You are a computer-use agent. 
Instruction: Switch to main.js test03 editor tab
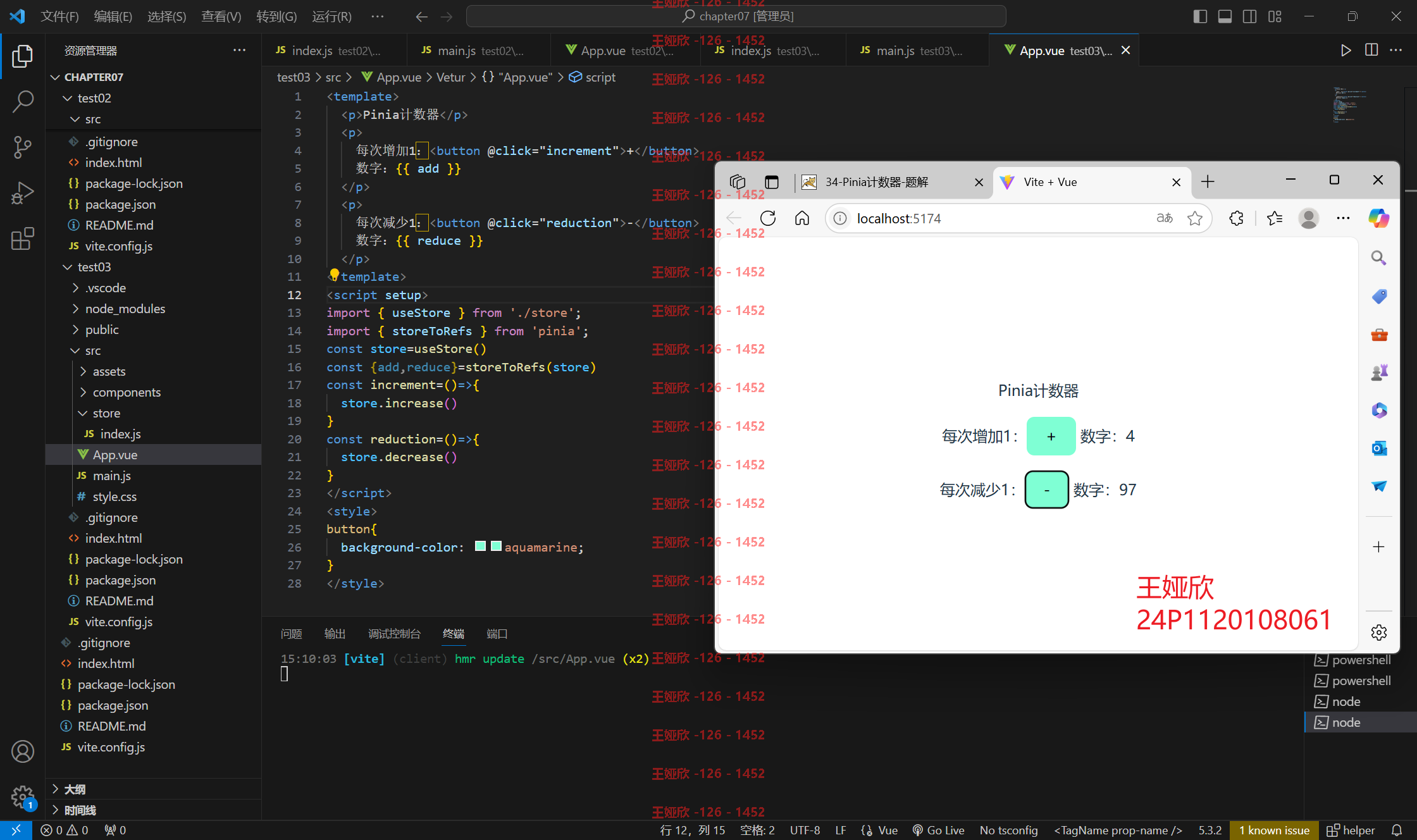tap(917, 50)
